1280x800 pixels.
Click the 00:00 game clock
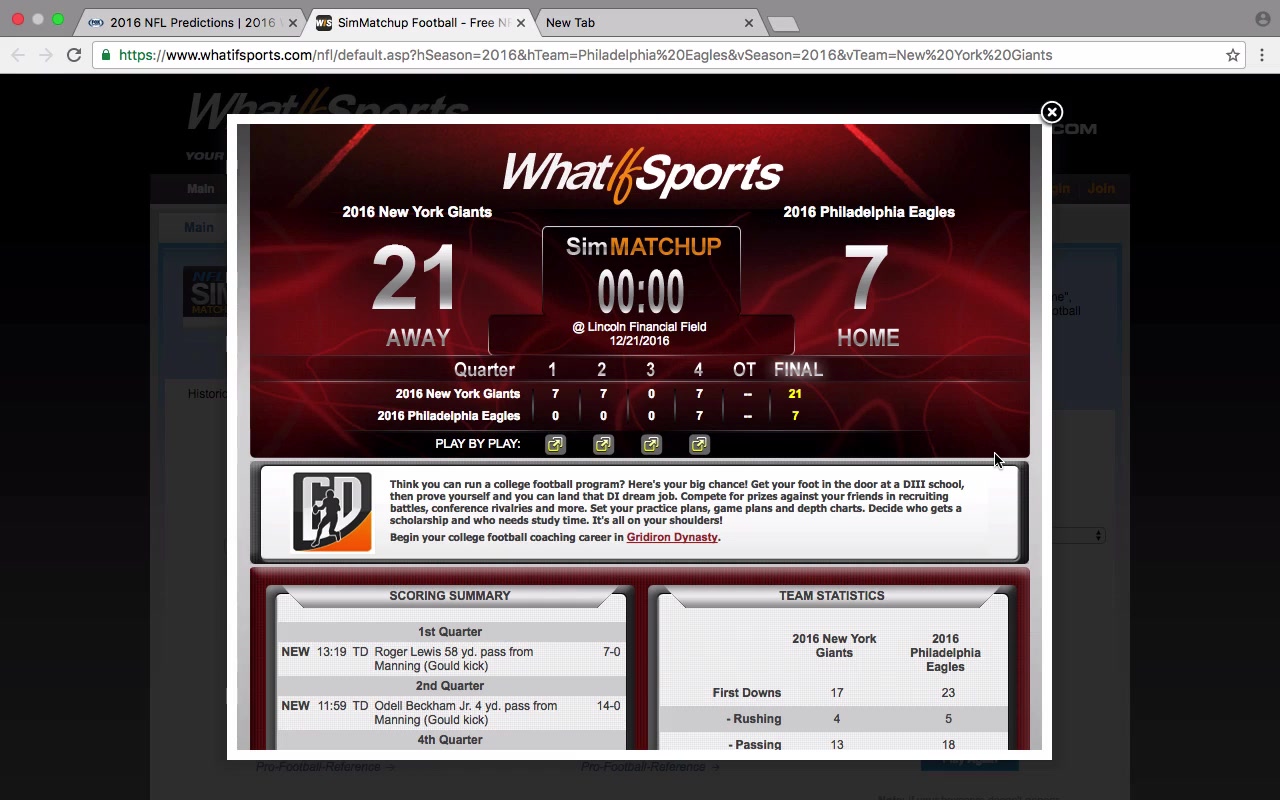[x=641, y=292]
